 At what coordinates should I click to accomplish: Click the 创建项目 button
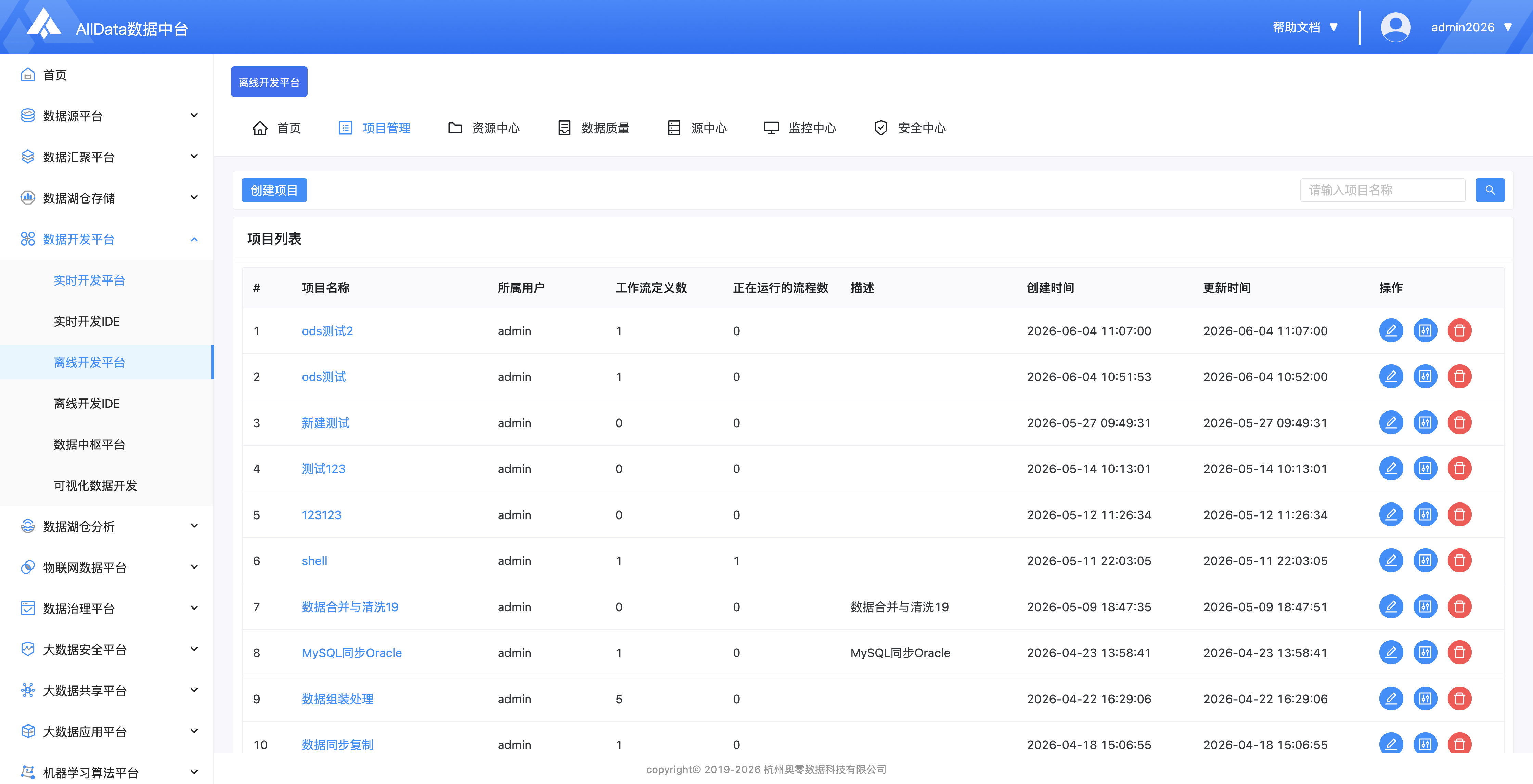(274, 190)
